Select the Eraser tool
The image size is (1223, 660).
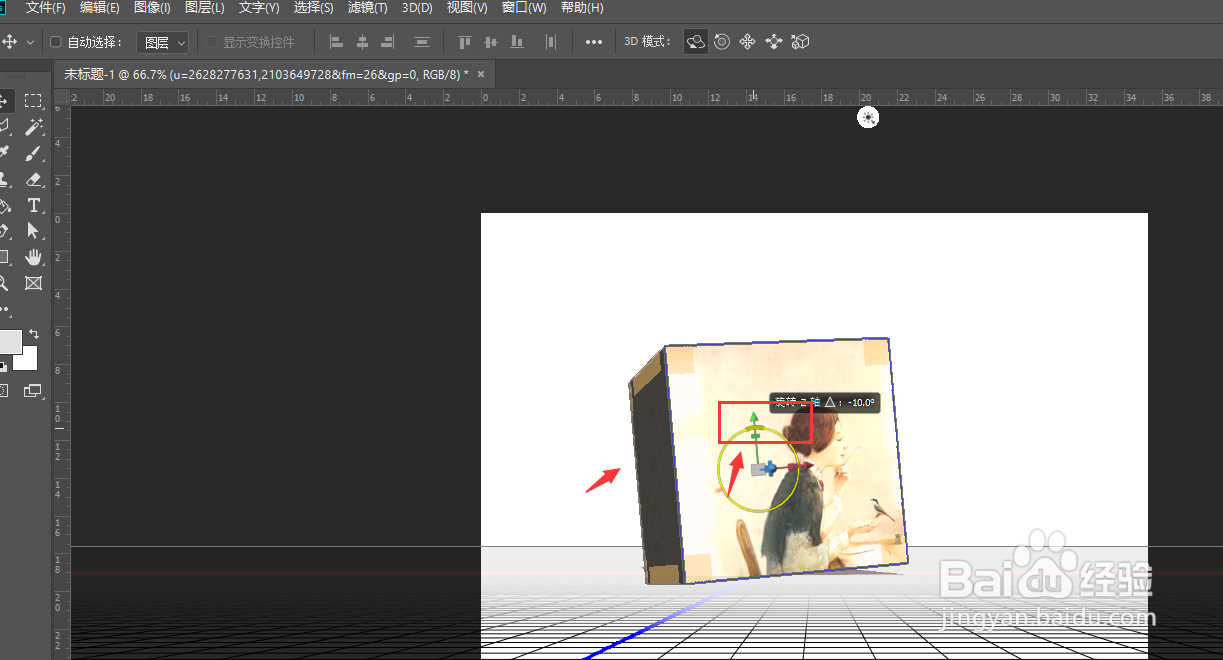click(33, 179)
